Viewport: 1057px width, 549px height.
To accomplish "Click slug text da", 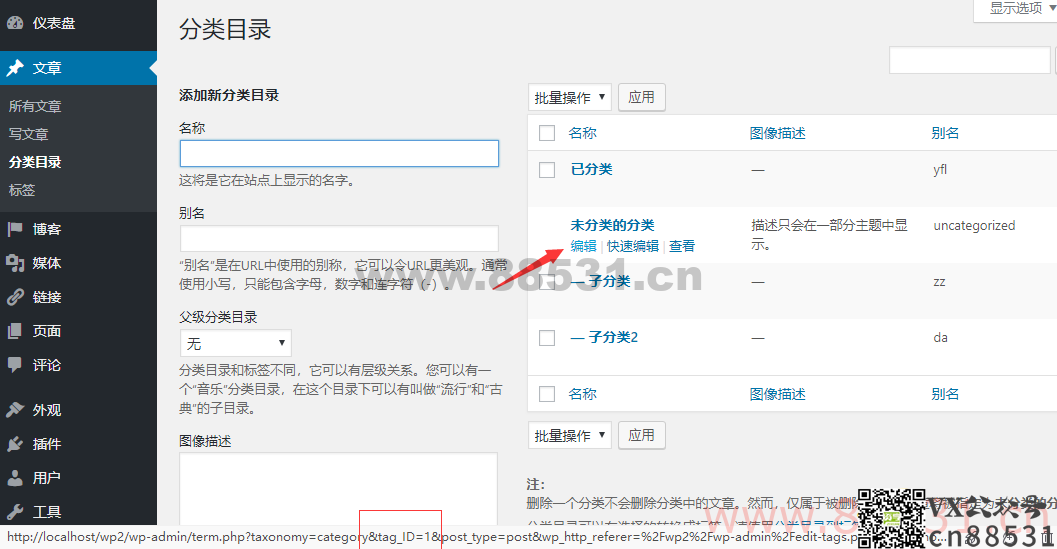I will click(x=940, y=337).
